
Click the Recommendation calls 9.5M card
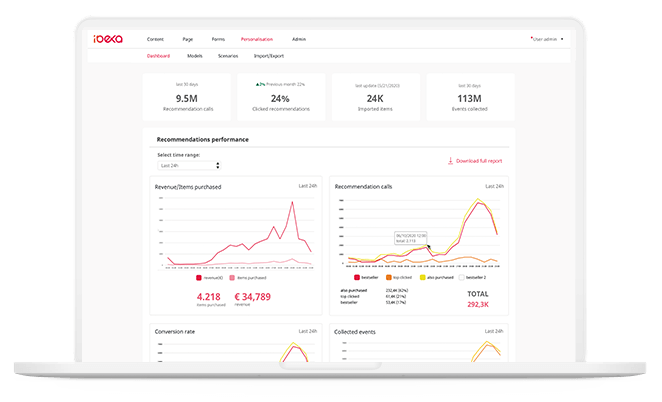(187, 97)
